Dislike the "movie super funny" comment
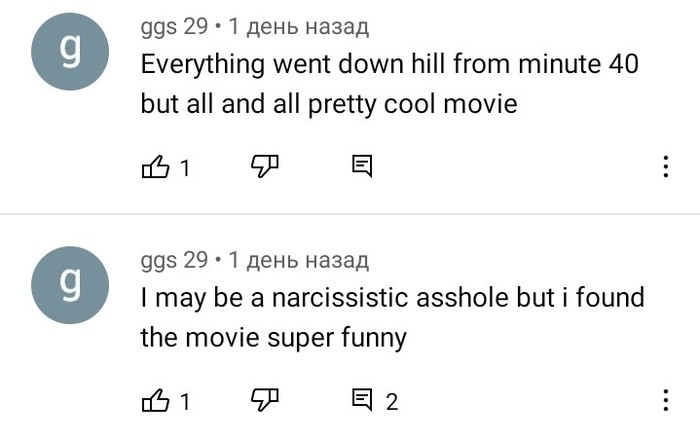 (263, 401)
